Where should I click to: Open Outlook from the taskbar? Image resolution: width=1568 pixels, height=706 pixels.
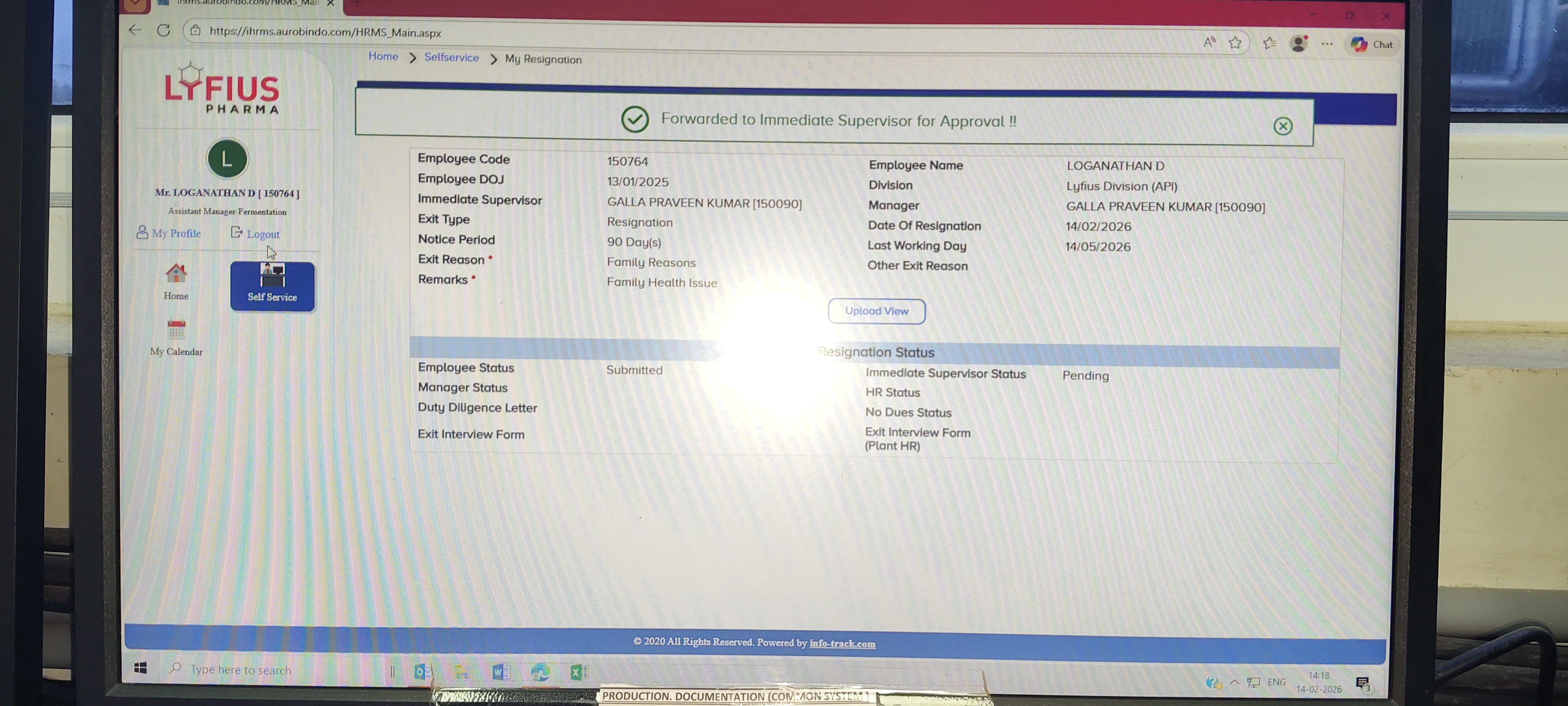[423, 671]
